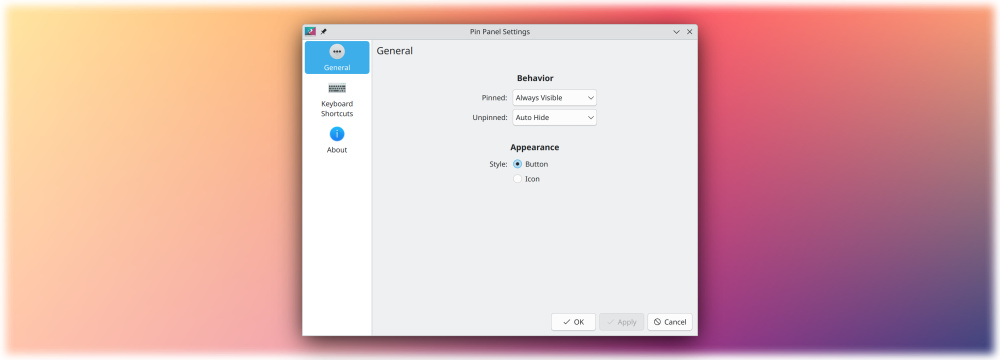Switch to the About page label
Screen dimensions: 1000x360
coord(337,150)
